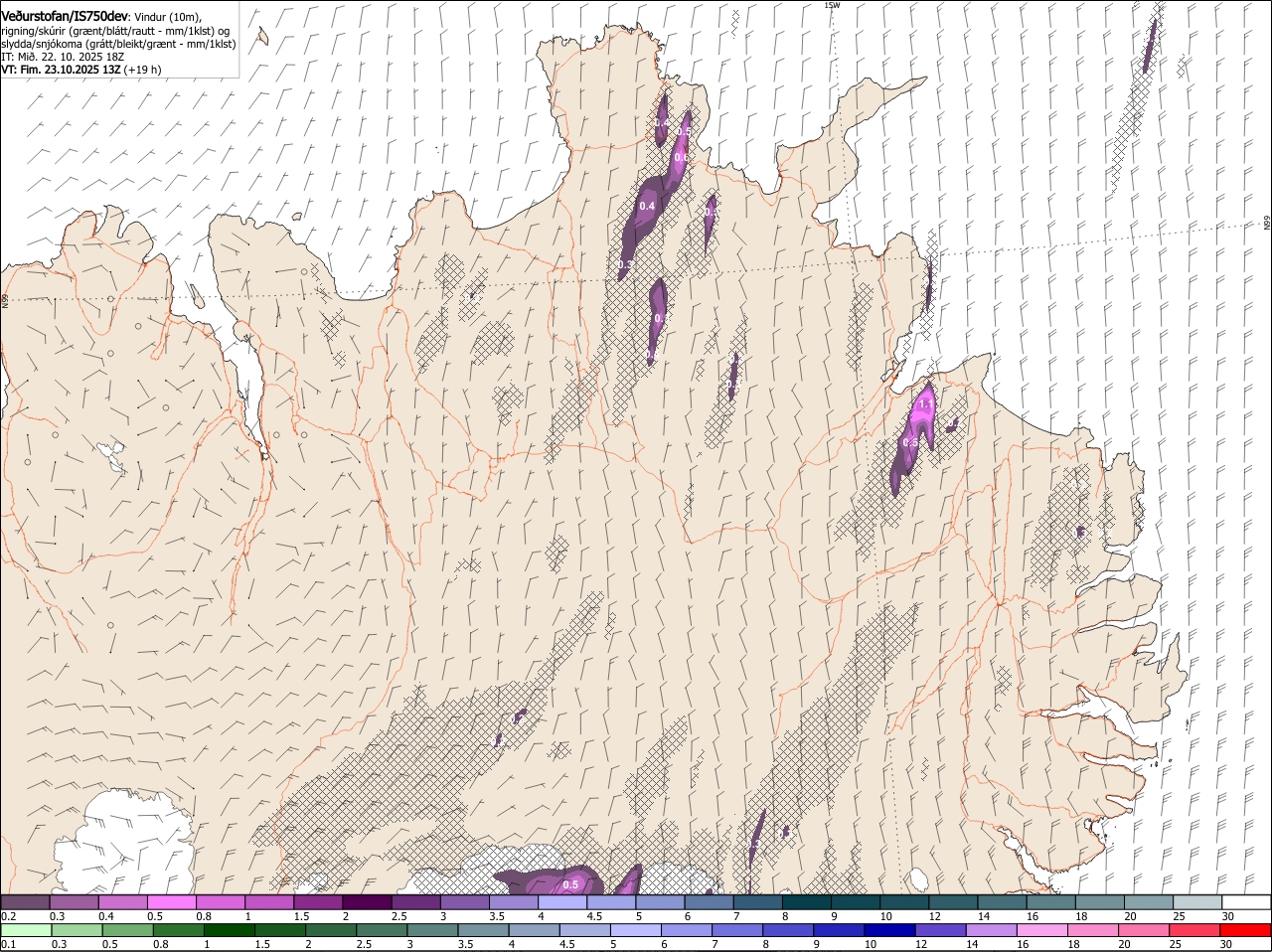Pick the green 2–2.5 rain swatch
Image resolution: width=1272 pixels, height=952 pixels.
[x=330, y=931]
